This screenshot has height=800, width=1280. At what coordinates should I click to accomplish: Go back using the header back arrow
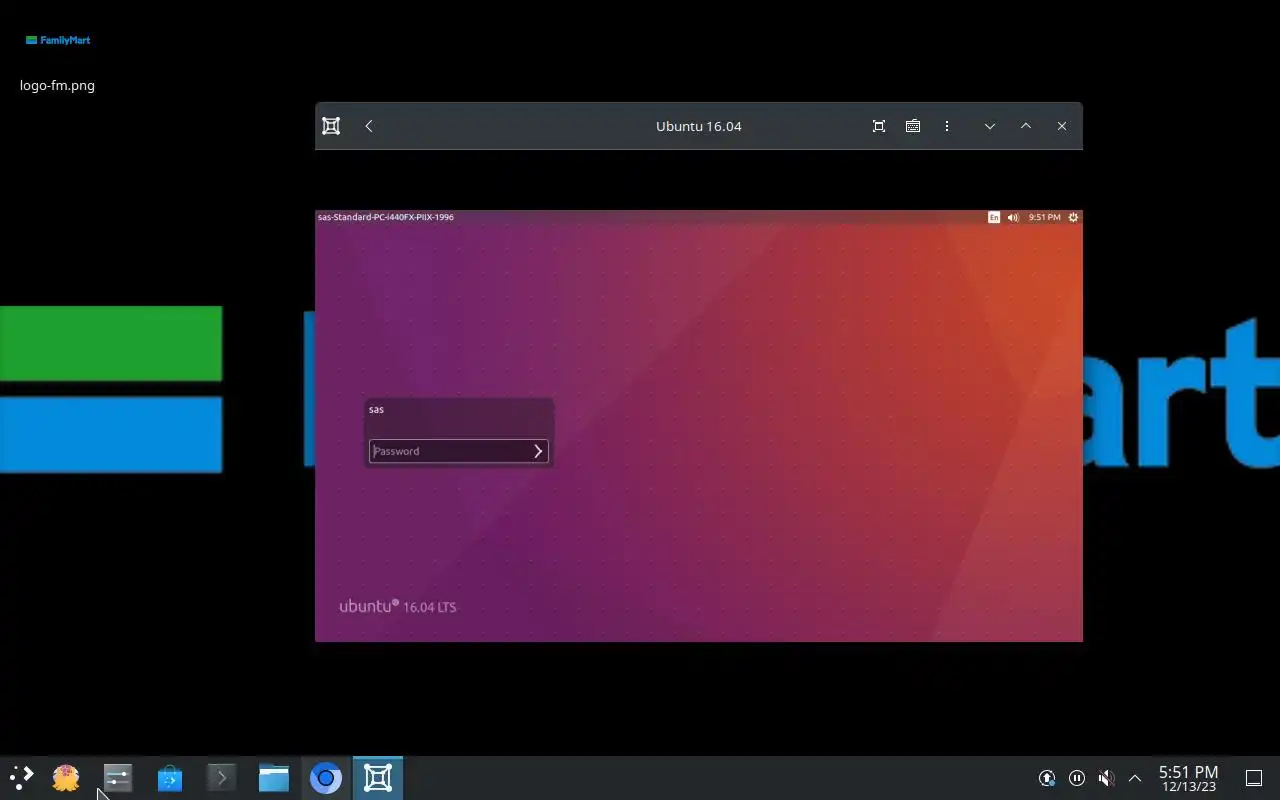click(369, 126)
